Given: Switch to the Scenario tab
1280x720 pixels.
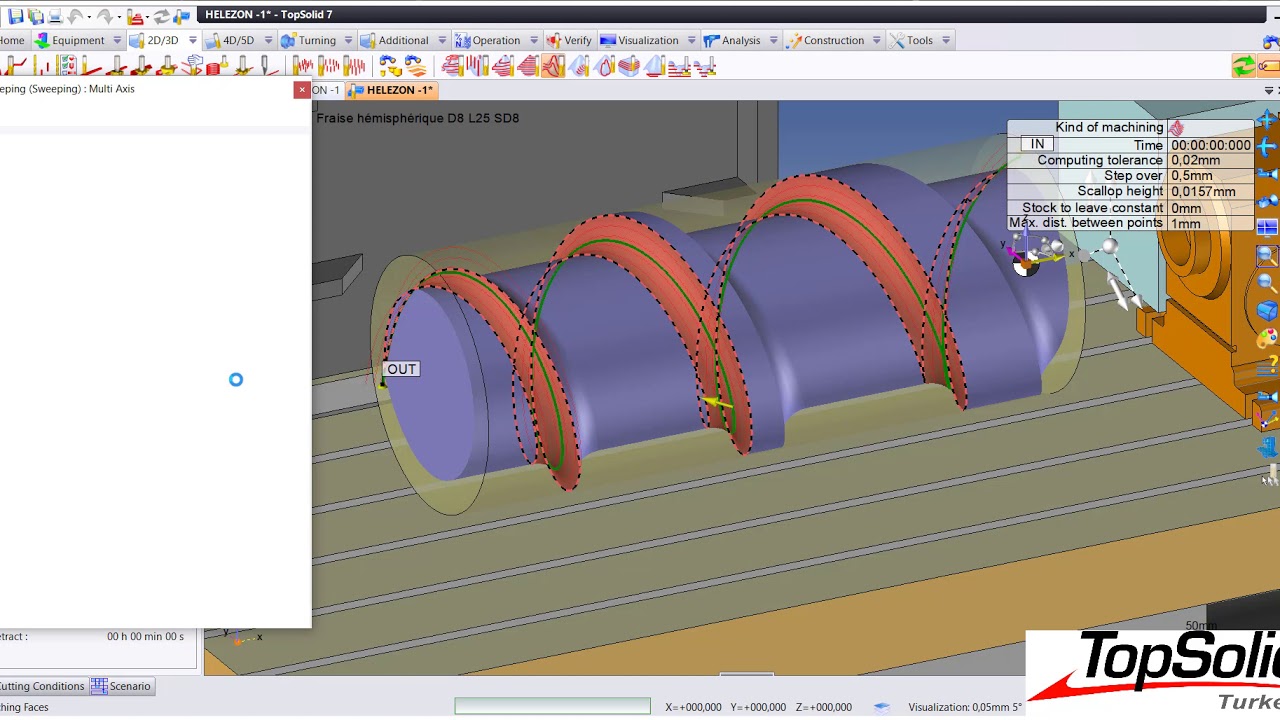Looking at the screenshot, I should pyautogui.click(x=121, y=686).
